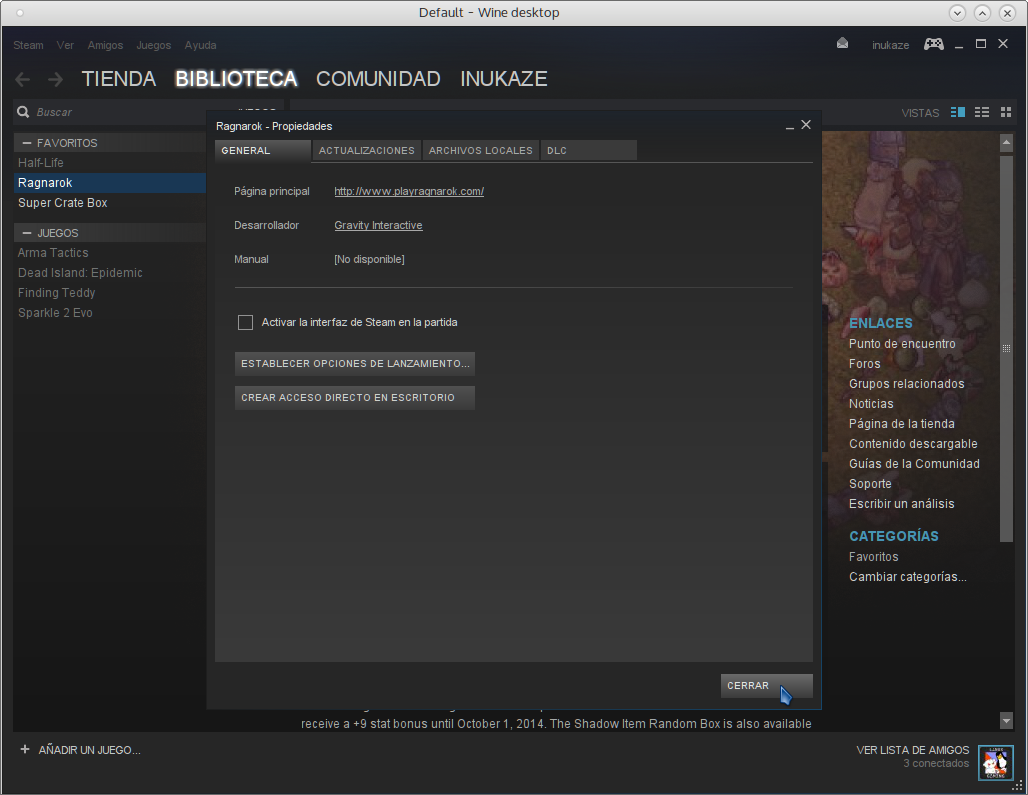Go to BIBLIOTECA section
Screen dimensions: 1028x795
click(236, 79)
